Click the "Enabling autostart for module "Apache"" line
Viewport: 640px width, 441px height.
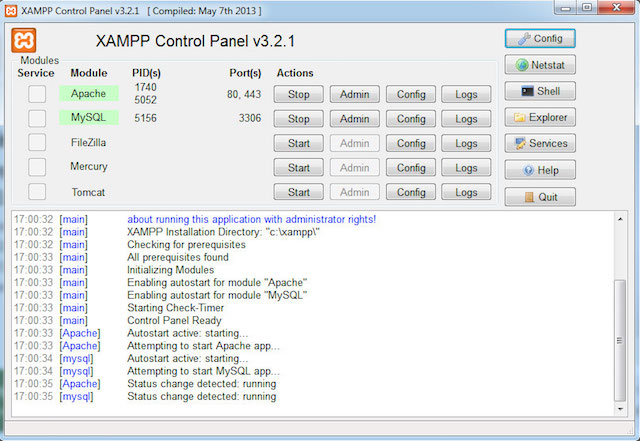coord(217,283)
